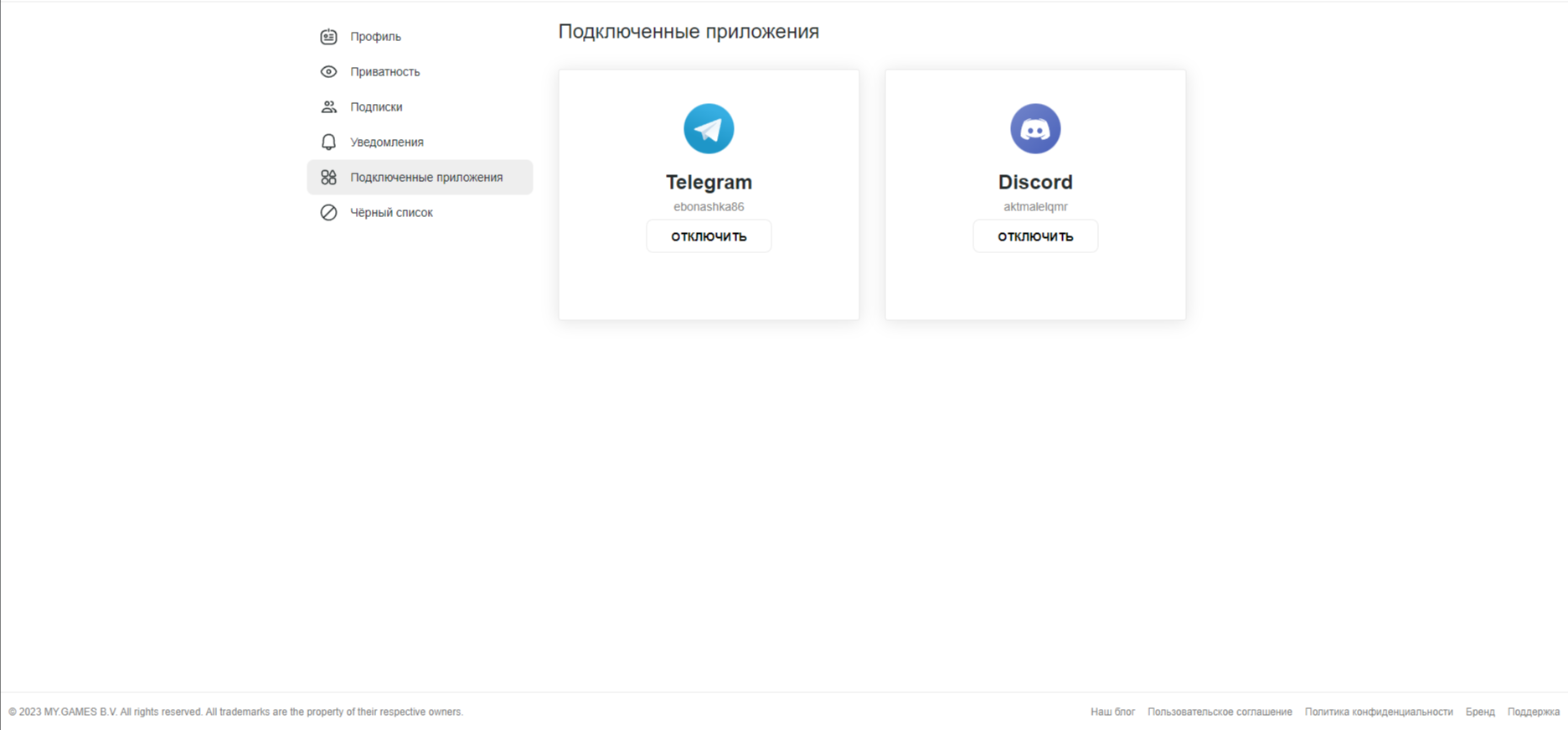The width and height of the screenshot is (1568, 730).
Task: Select the Подключенные приложения sidebar label
Action: (x=426, y=178)
